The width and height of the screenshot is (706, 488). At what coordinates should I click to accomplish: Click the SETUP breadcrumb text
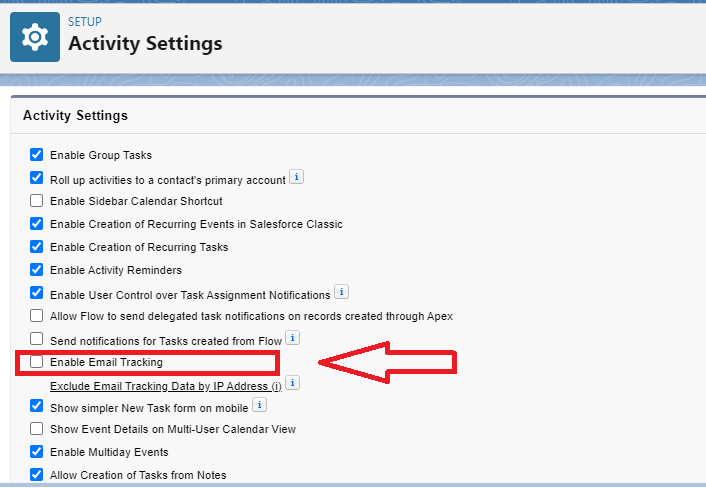coord(85,22)
